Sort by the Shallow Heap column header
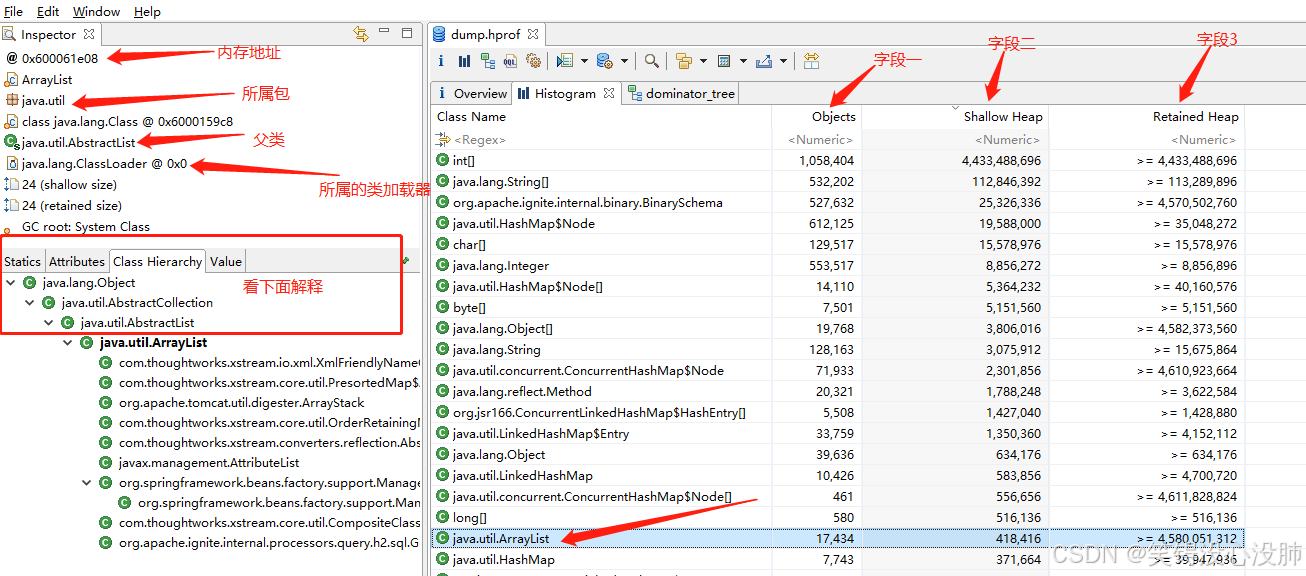The width and height of the screenshot is (1306, 576). [954, 117]
